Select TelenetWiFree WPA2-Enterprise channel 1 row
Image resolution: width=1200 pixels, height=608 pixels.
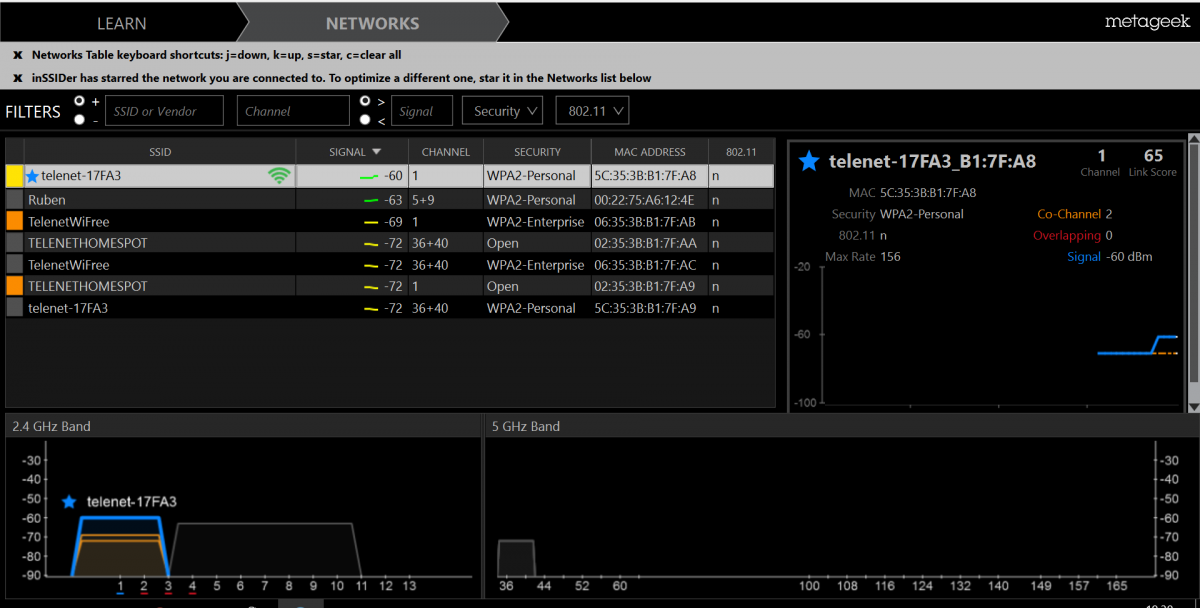(x=390, y=221)
